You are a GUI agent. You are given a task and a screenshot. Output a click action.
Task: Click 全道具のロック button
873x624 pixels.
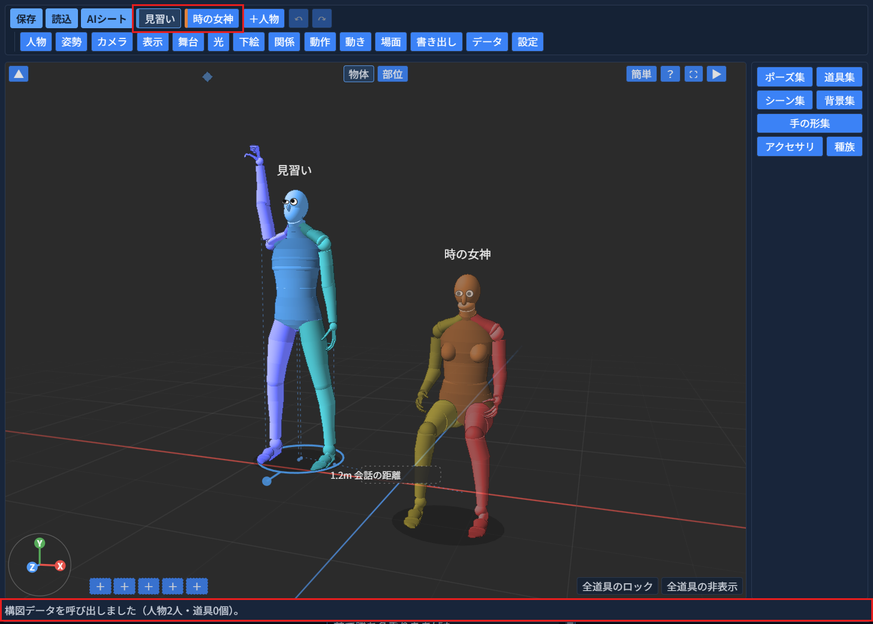(617, 586)
